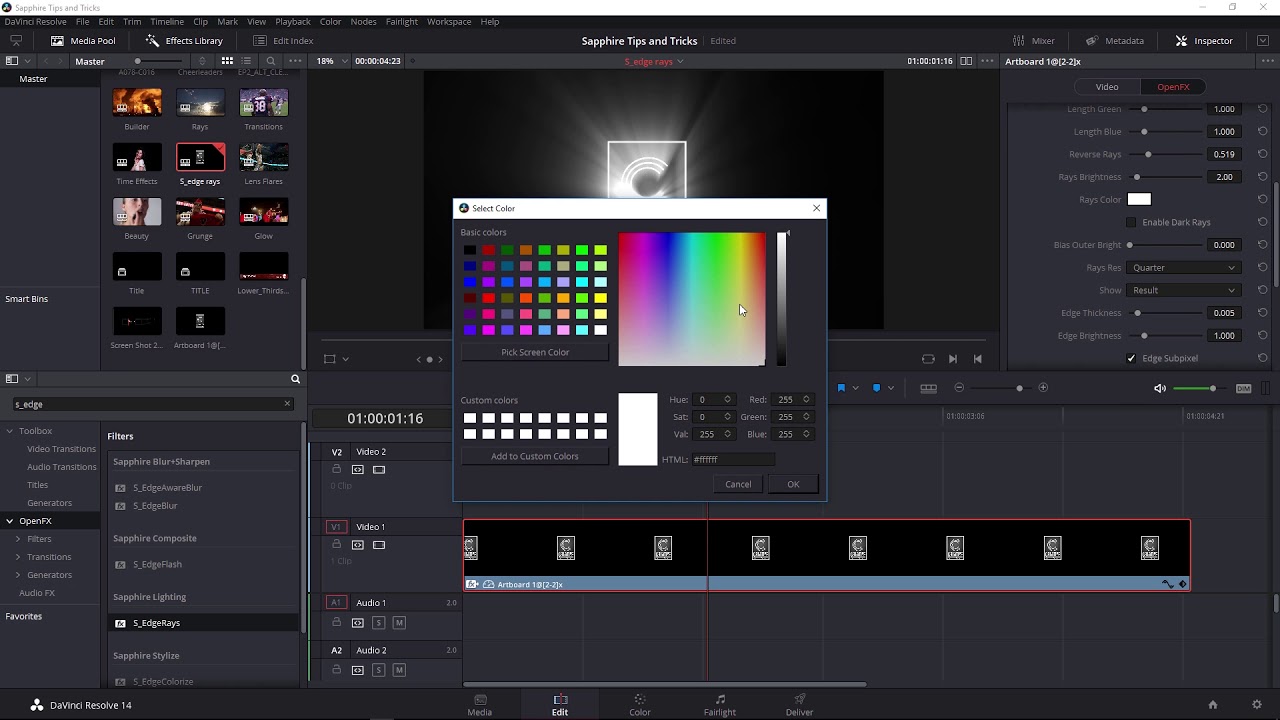Click Pick Screen Color button
The image size is (1280, 720).
535,352
